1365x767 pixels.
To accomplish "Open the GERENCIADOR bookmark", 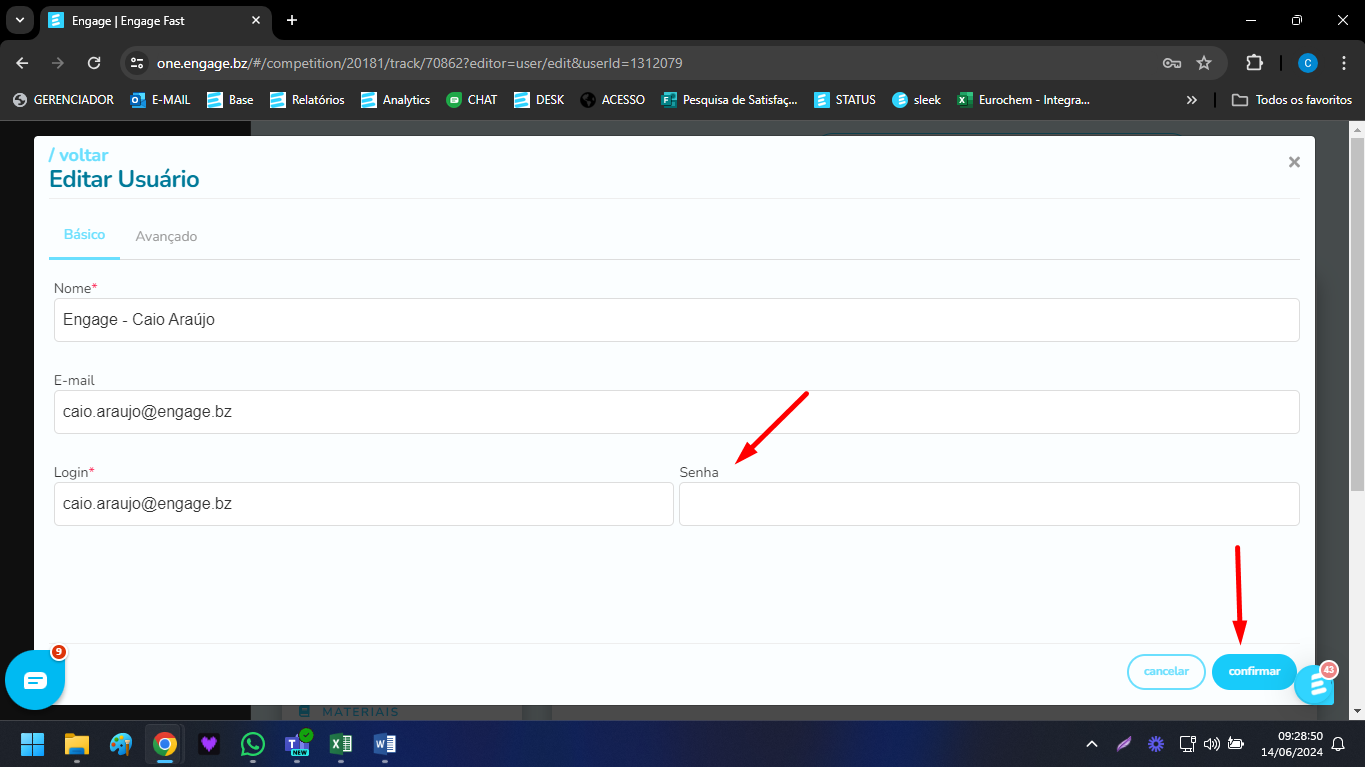I will [63, 100].
